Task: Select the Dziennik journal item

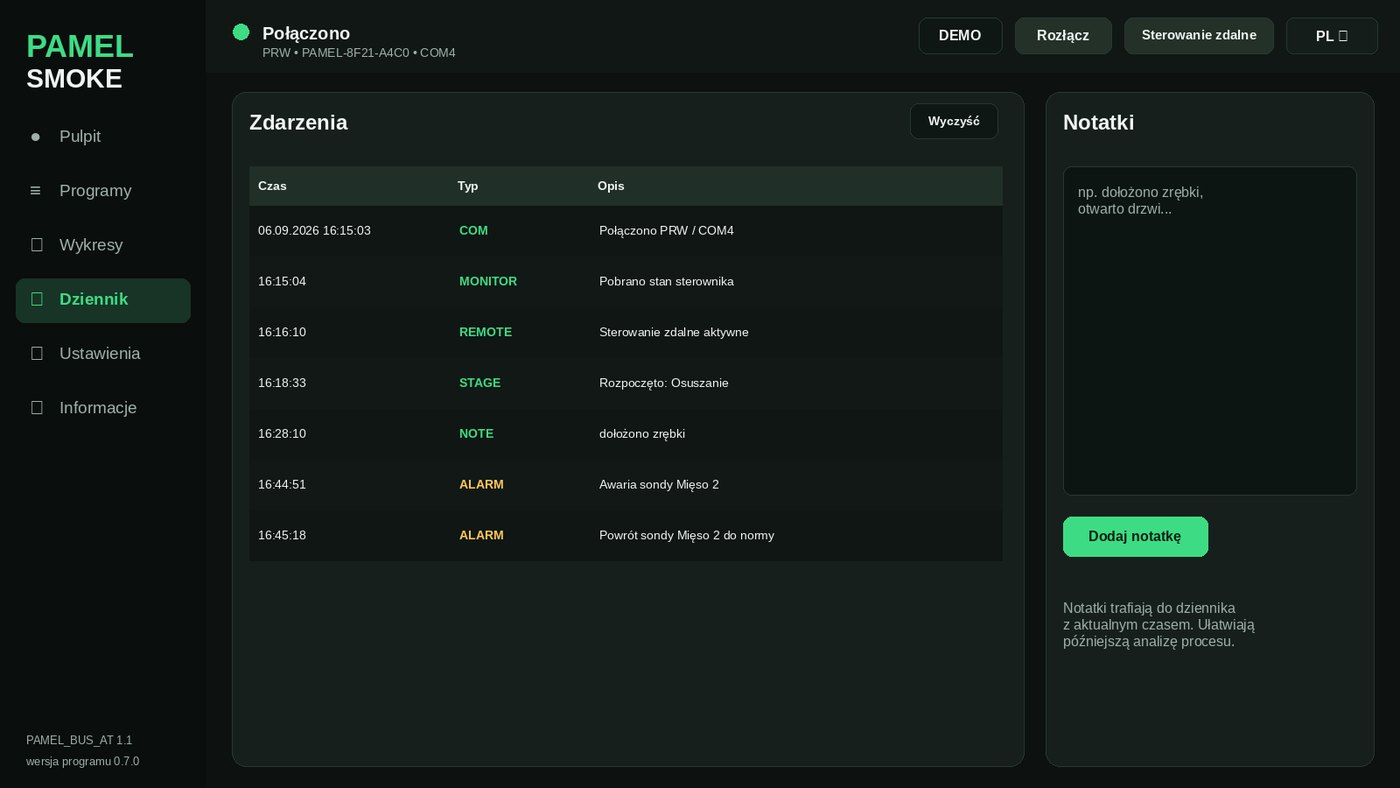Action: [103, 300]
